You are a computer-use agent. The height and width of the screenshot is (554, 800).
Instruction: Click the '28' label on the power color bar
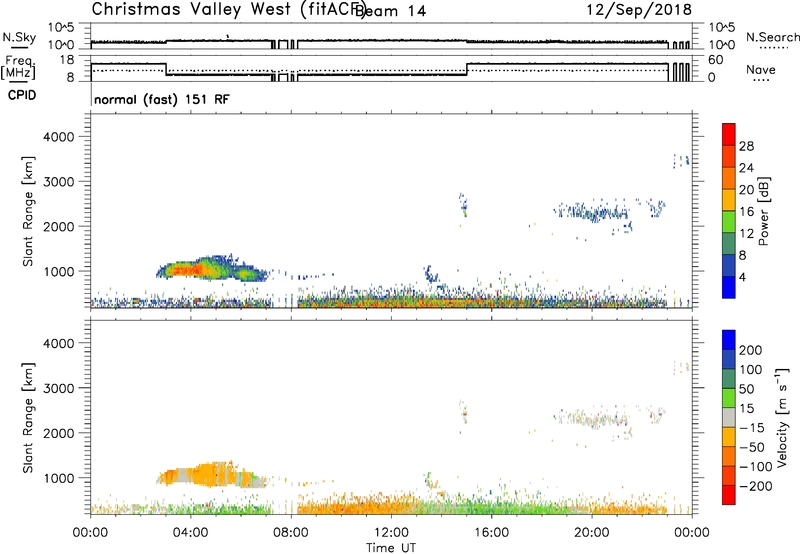click(746, 146)
